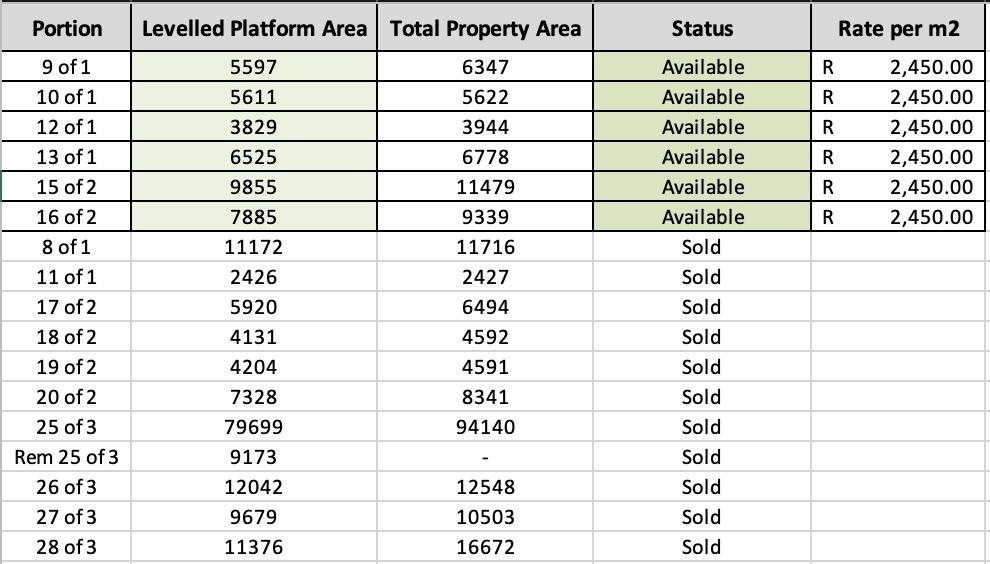The height and width of the screenshot is (564, 990).
Task: Select the 27 of 3 portion cell
Action: coord(67,517)
